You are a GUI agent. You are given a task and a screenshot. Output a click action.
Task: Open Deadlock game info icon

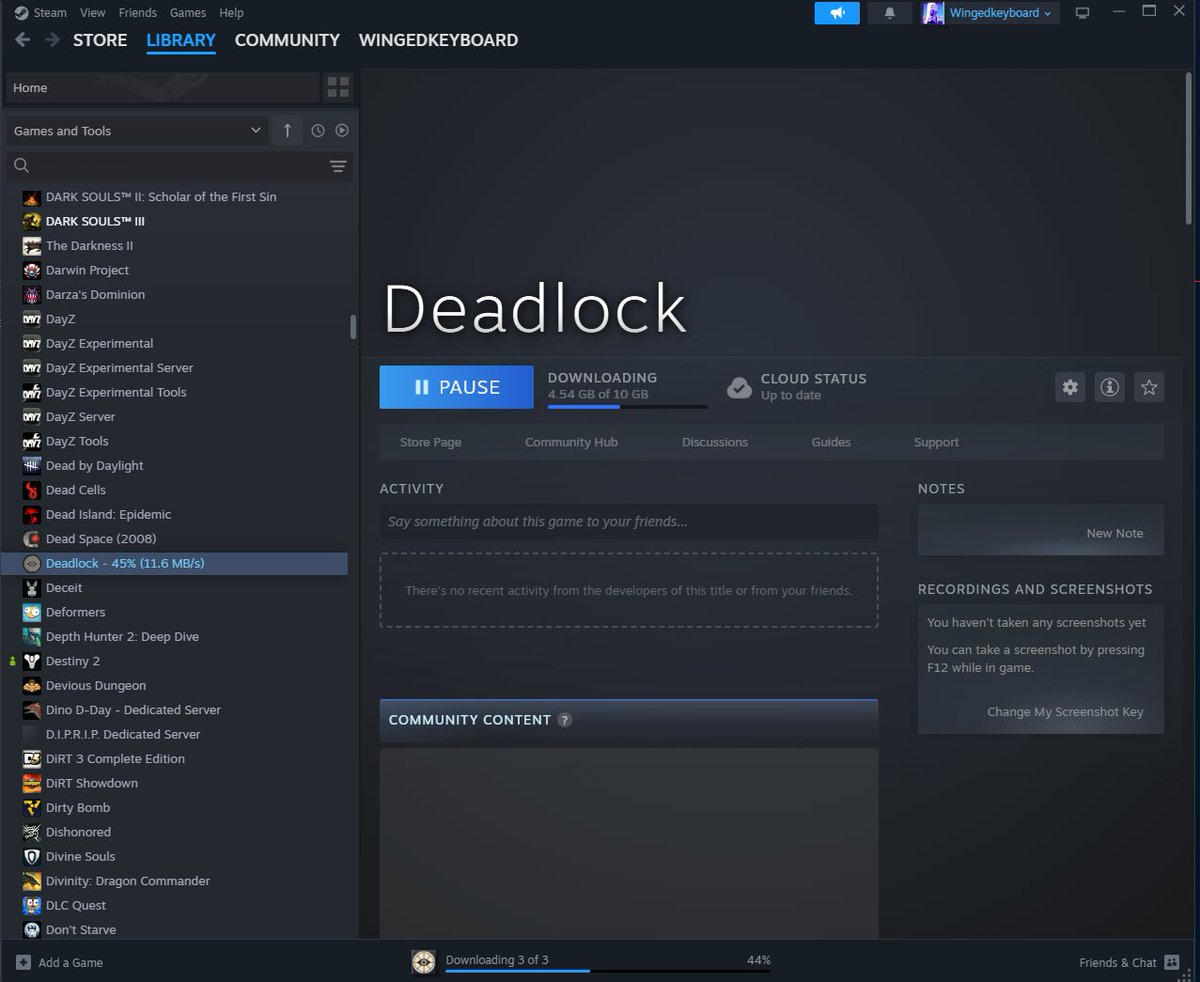[x=1109, y=387]
